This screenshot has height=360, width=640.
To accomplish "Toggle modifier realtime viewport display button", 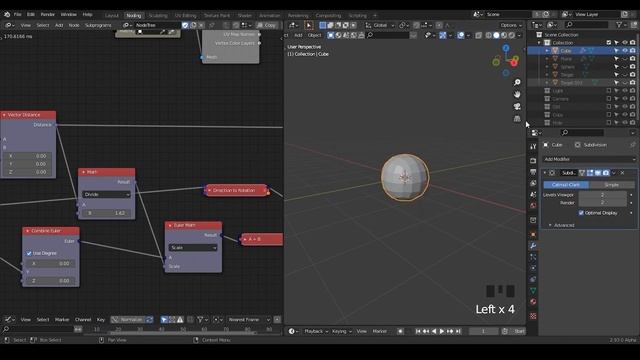I will coord(598,173).
